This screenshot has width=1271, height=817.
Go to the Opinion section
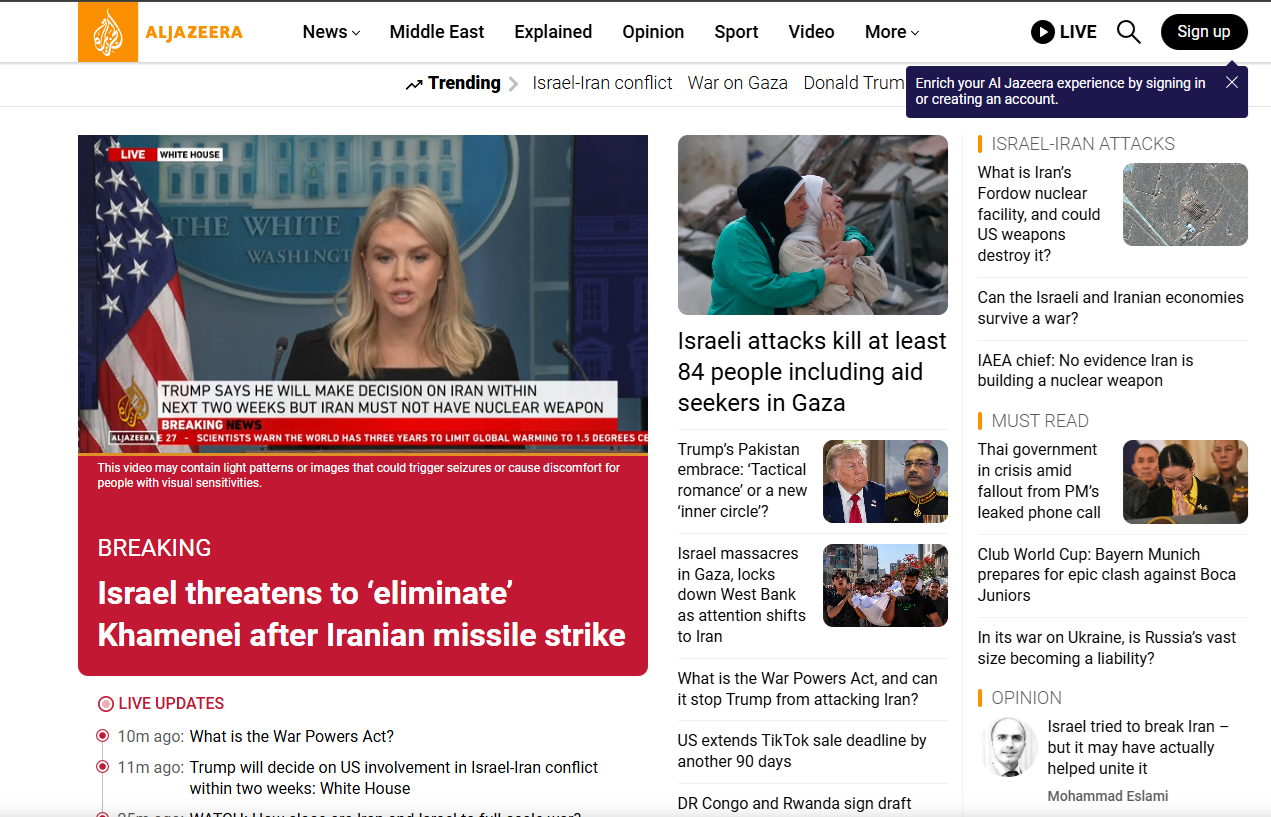pos(653,32)
